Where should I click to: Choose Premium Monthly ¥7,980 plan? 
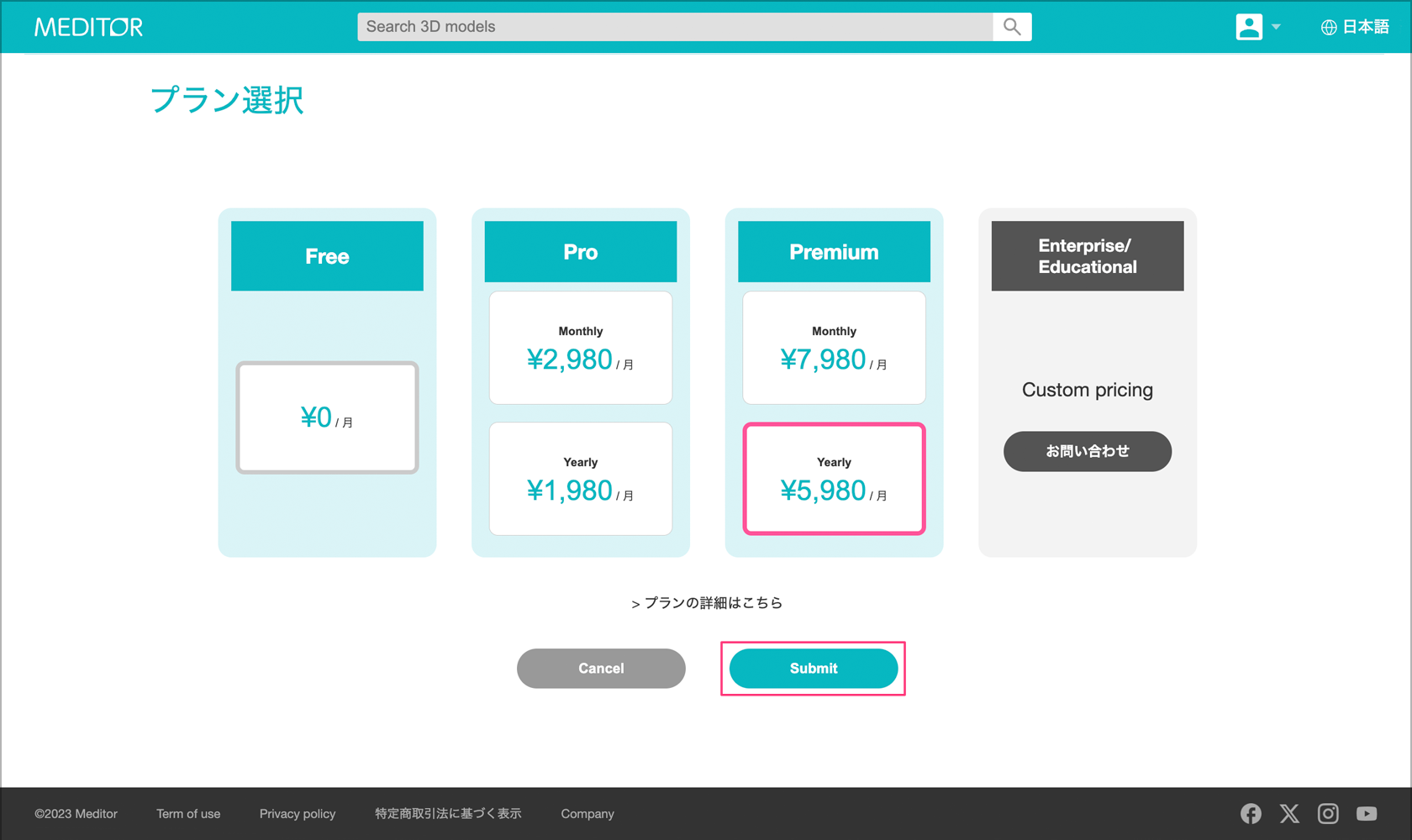834,348
